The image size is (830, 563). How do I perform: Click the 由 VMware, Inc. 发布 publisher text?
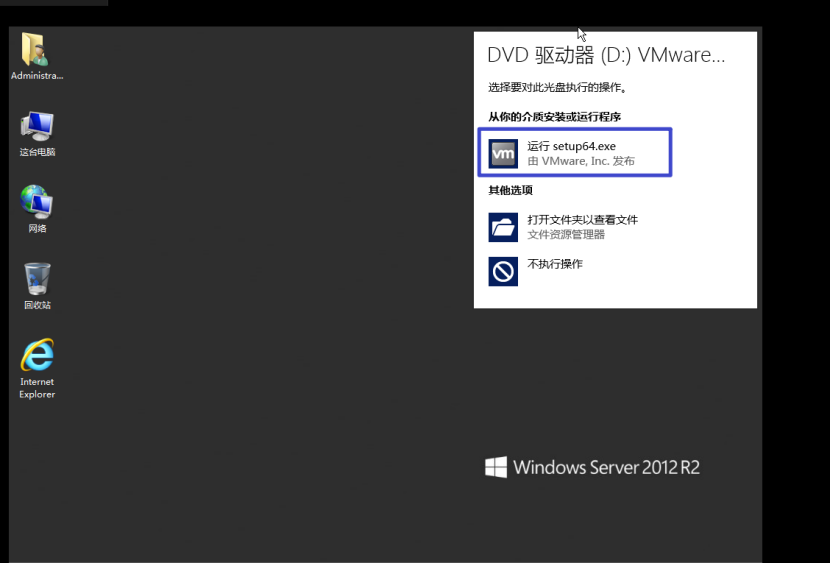pos(581,161)
